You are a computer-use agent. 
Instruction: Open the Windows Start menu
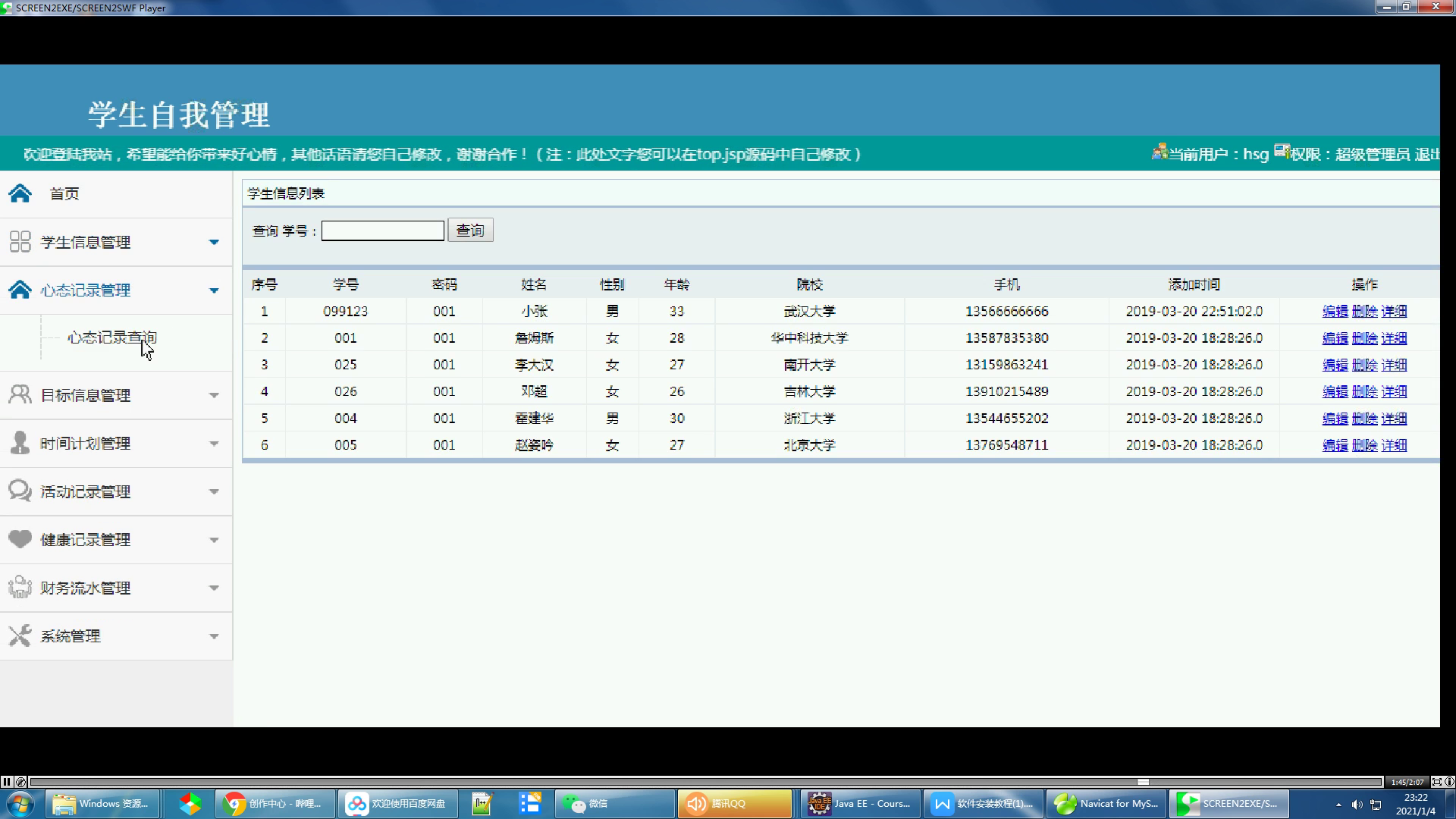20,804
